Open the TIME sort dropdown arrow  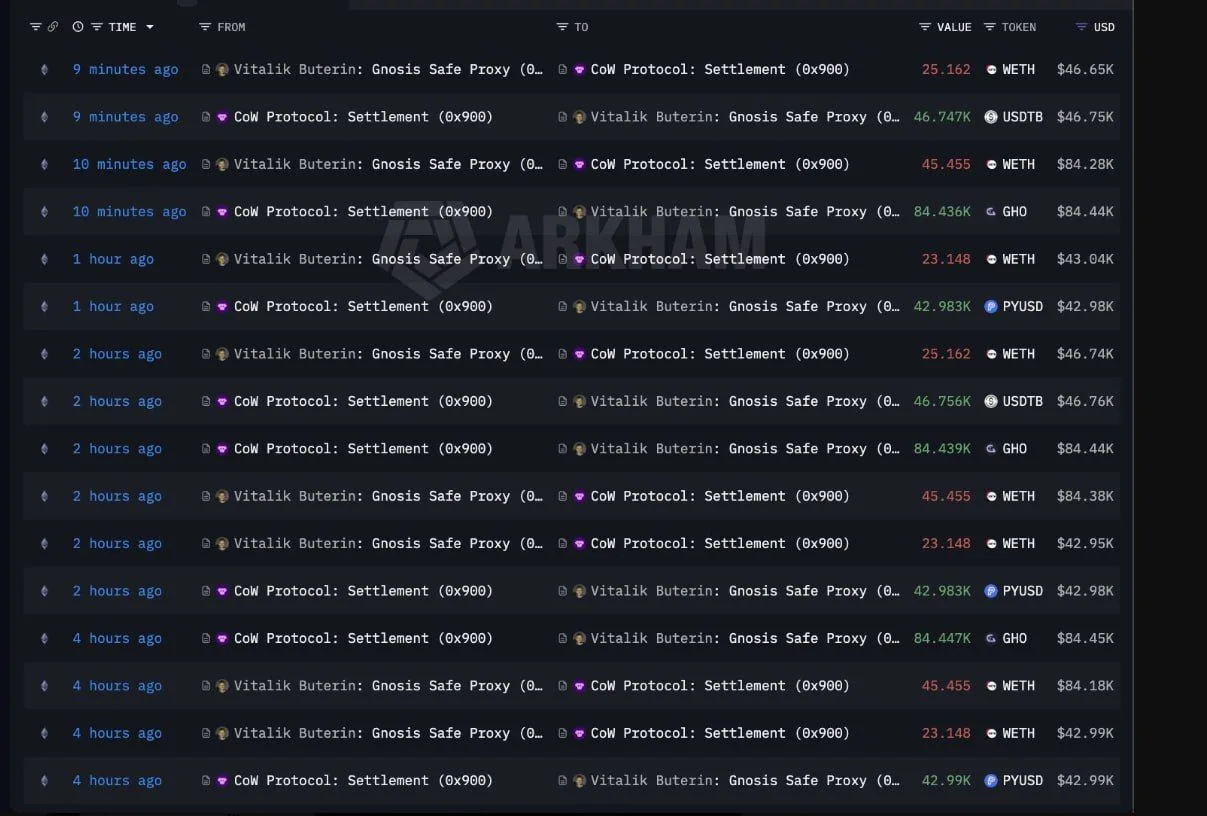click(x=150, y=27)
